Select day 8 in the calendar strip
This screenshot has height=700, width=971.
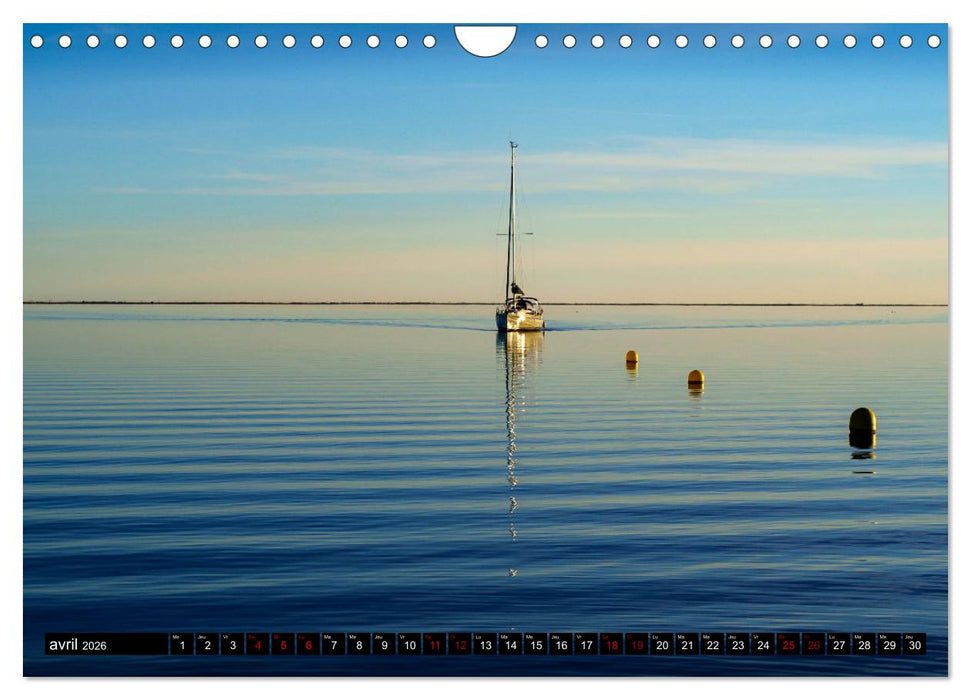click(359, 646)
